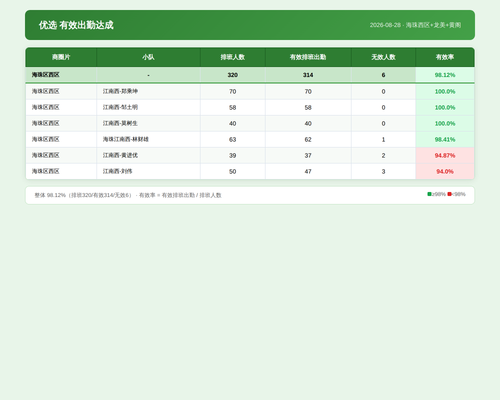
Task: Click the dash cell in the summary row
Action: (x=148, y=75)
